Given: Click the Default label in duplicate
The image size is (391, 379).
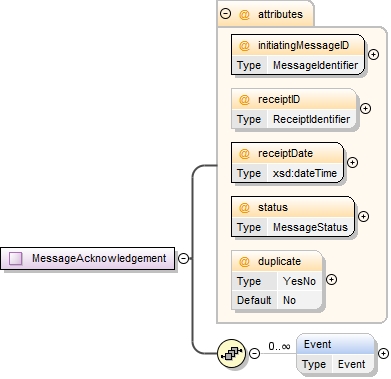Looking at the screenshot, I should (254, 300).
